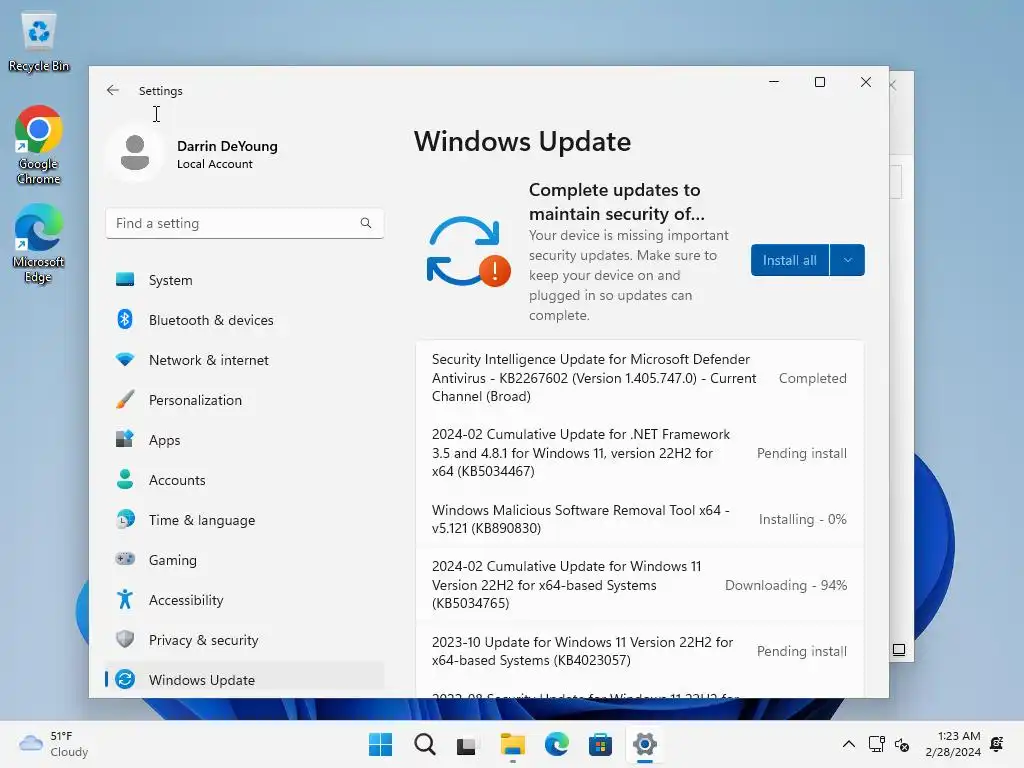Show hidden tray icons chevron
The width and height of the screenshot is (1024, 768).
point(848,744)
